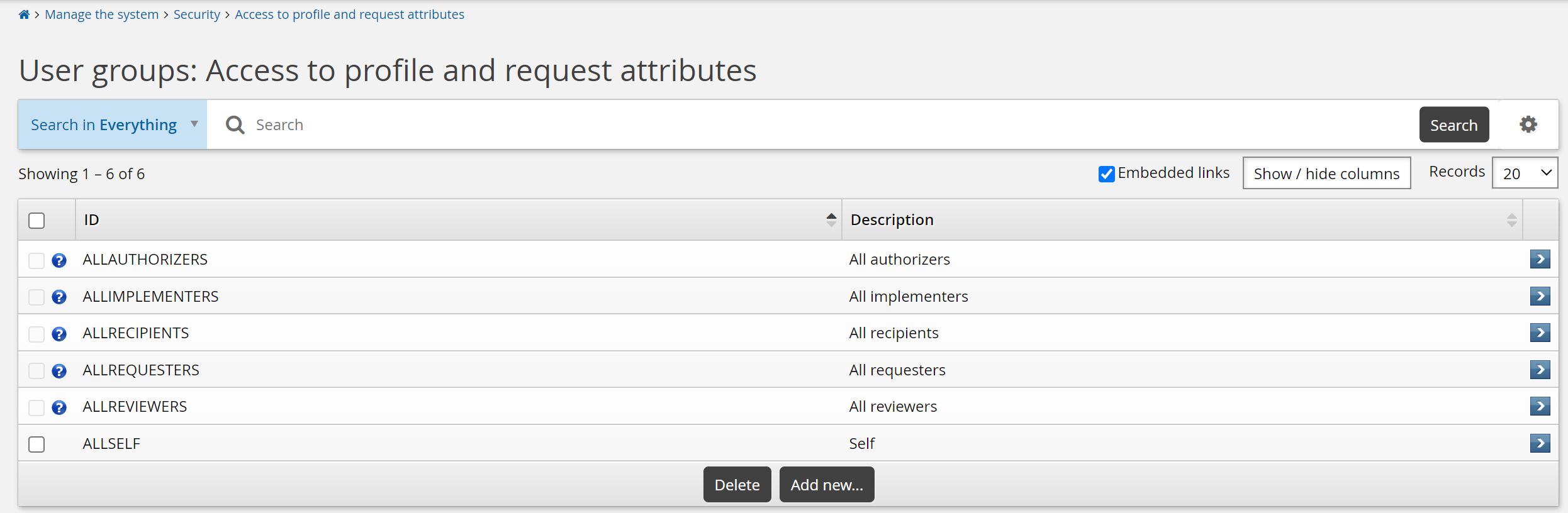
Task: Click Show / hide columns button
Action: tap(1326, 174)
